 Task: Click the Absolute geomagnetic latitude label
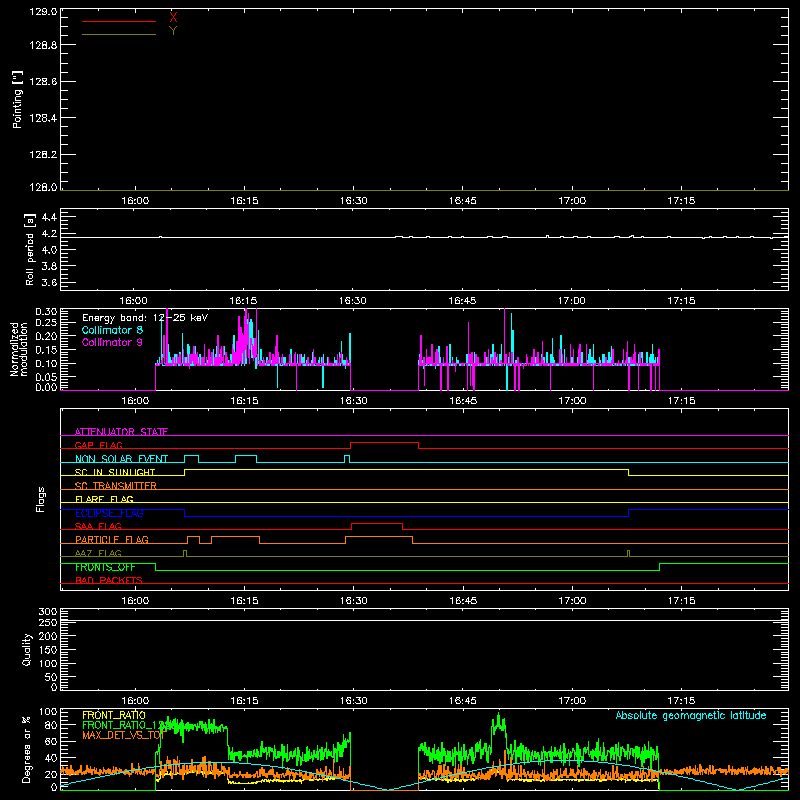point(691,715)
